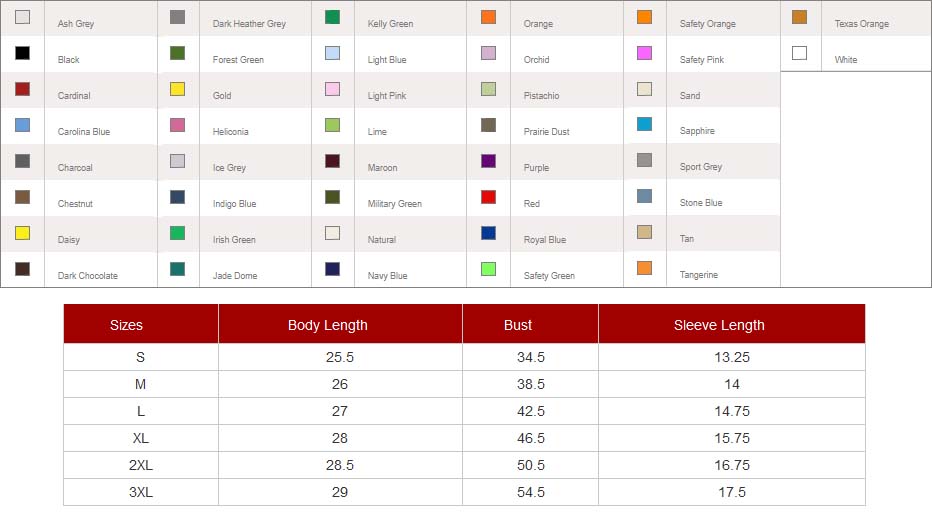Choose the Purple color swatch
The image size is (932, 515).
[488, 161]
